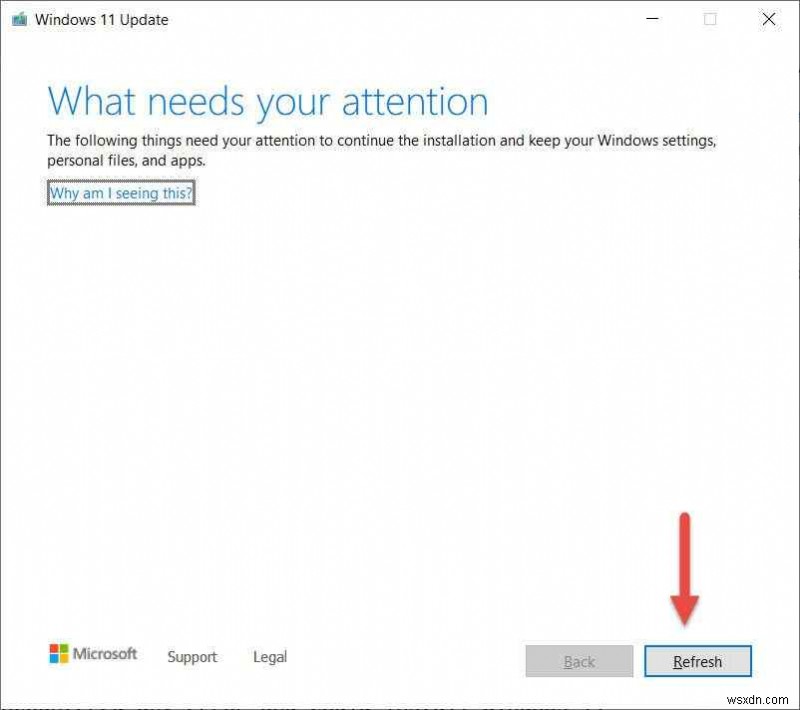
Task: Click the attention description paragraph
Action: pyautogui.click(x=380, y=150)
